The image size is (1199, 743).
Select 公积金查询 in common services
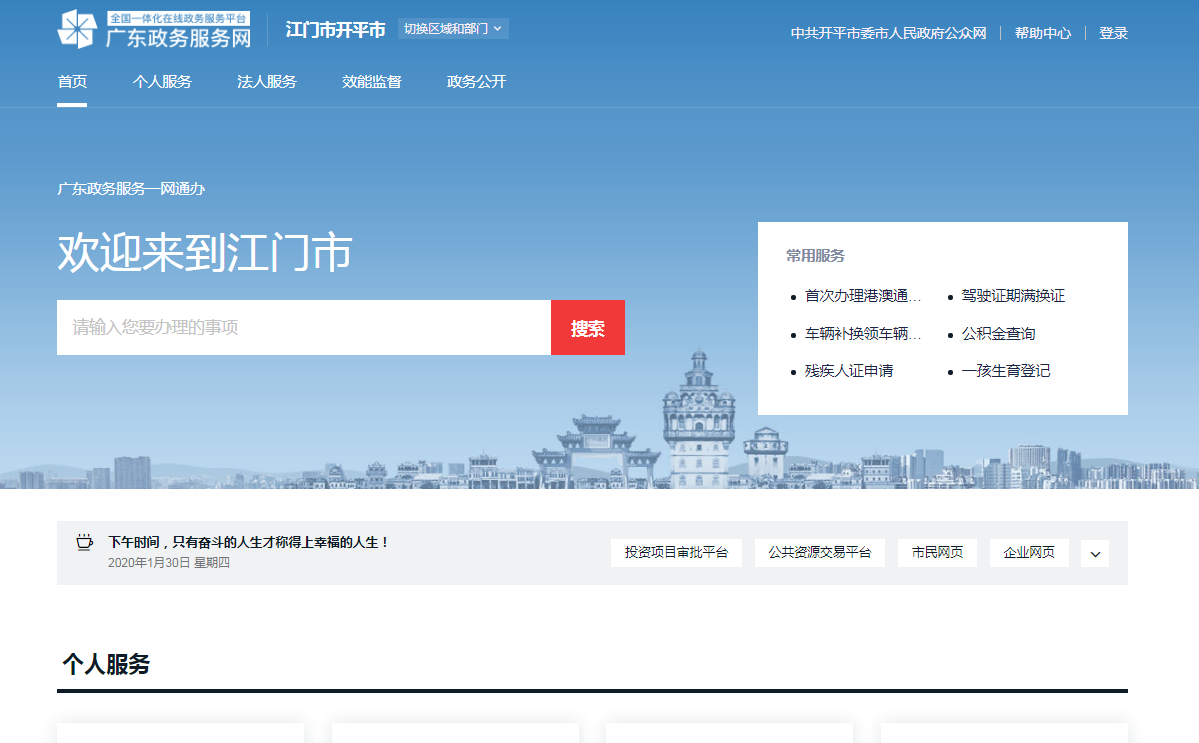(x=998, y=334)
